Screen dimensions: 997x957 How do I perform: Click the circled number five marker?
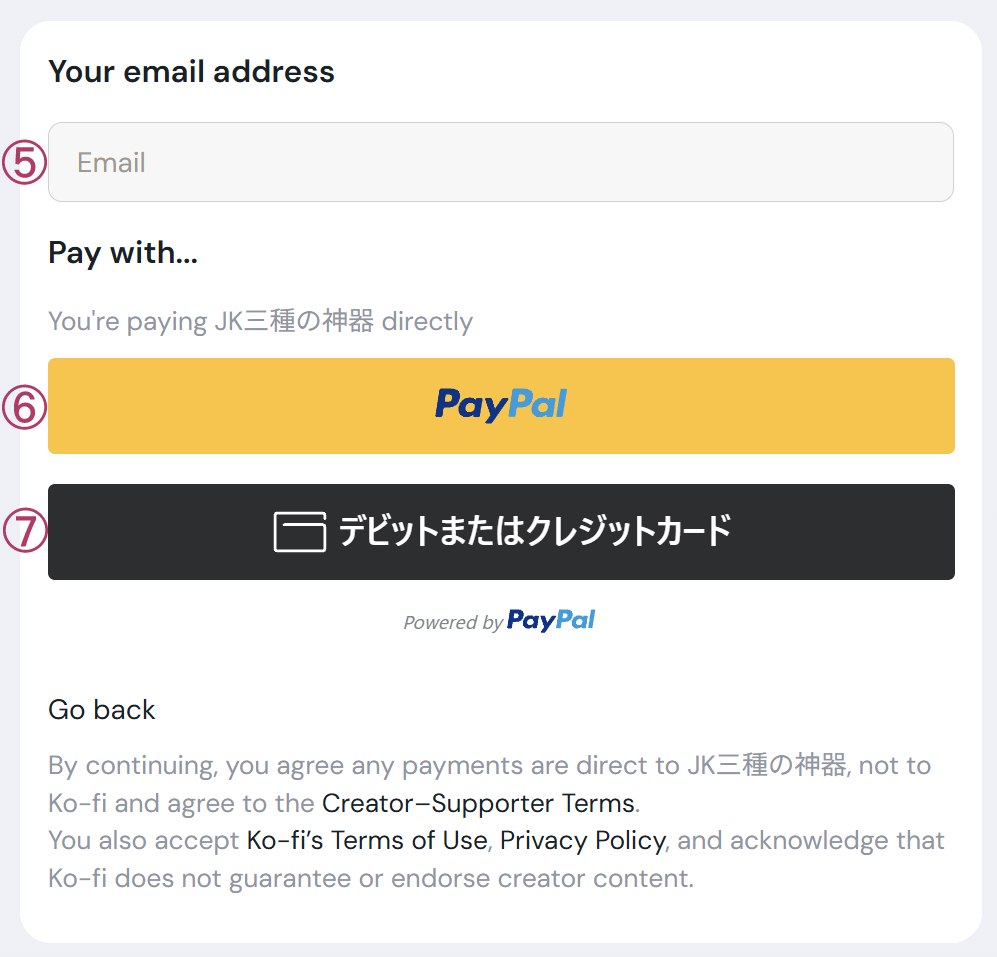(22, 160)
